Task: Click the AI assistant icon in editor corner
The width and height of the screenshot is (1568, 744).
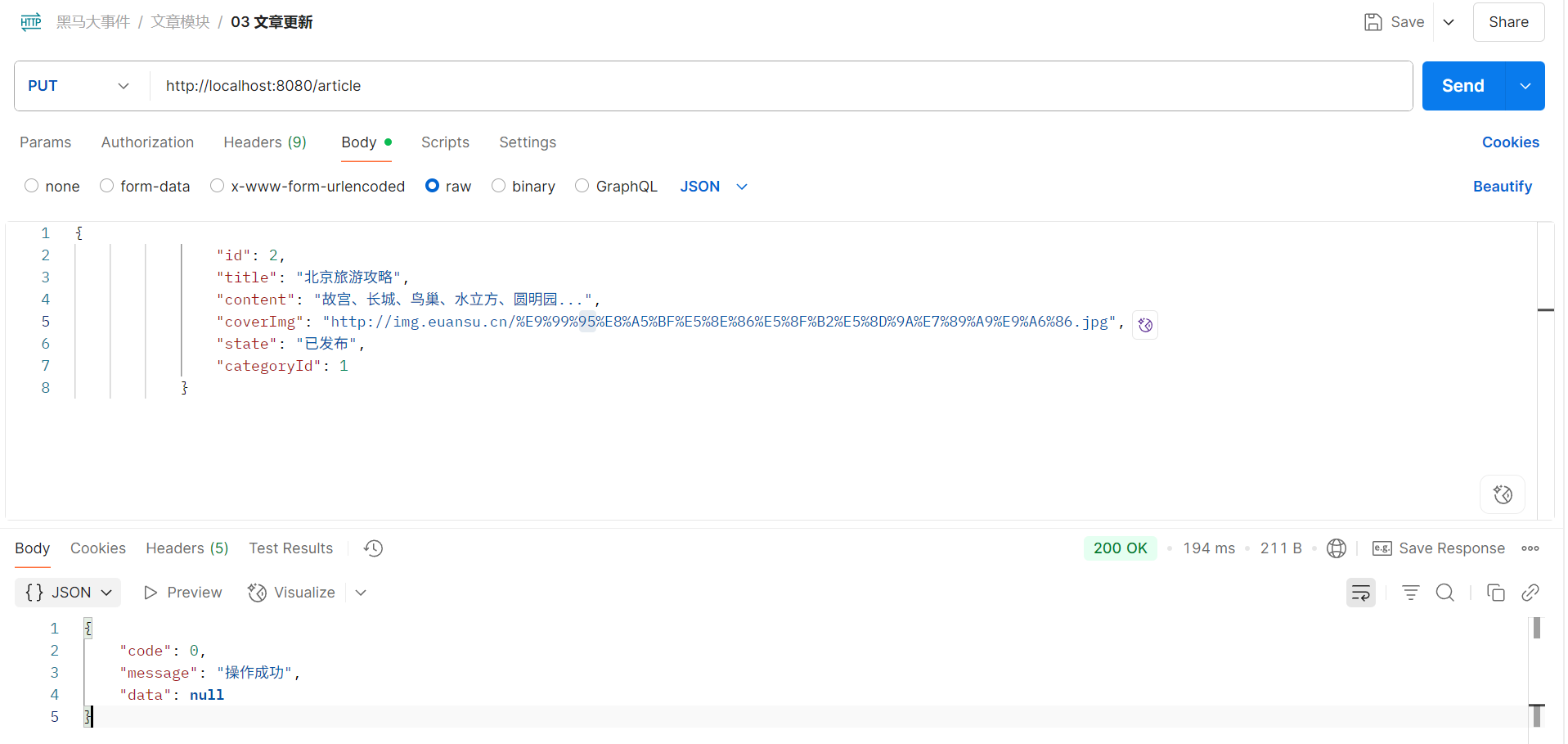Action: [x=1502, y=494]
